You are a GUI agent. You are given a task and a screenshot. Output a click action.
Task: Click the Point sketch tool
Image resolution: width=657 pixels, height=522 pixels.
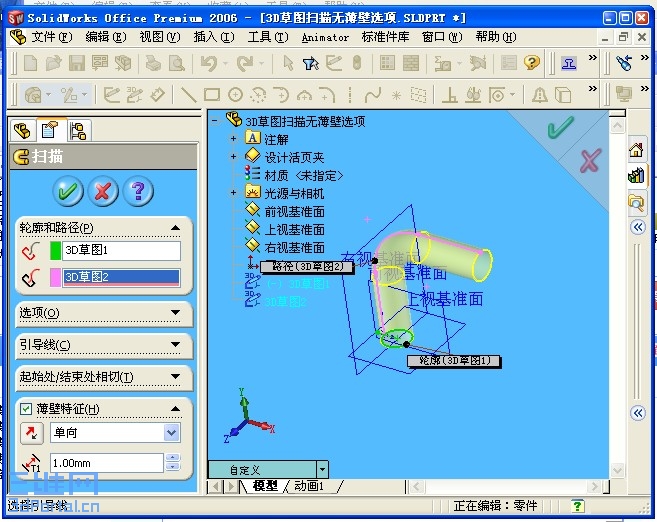coord(396,96)
